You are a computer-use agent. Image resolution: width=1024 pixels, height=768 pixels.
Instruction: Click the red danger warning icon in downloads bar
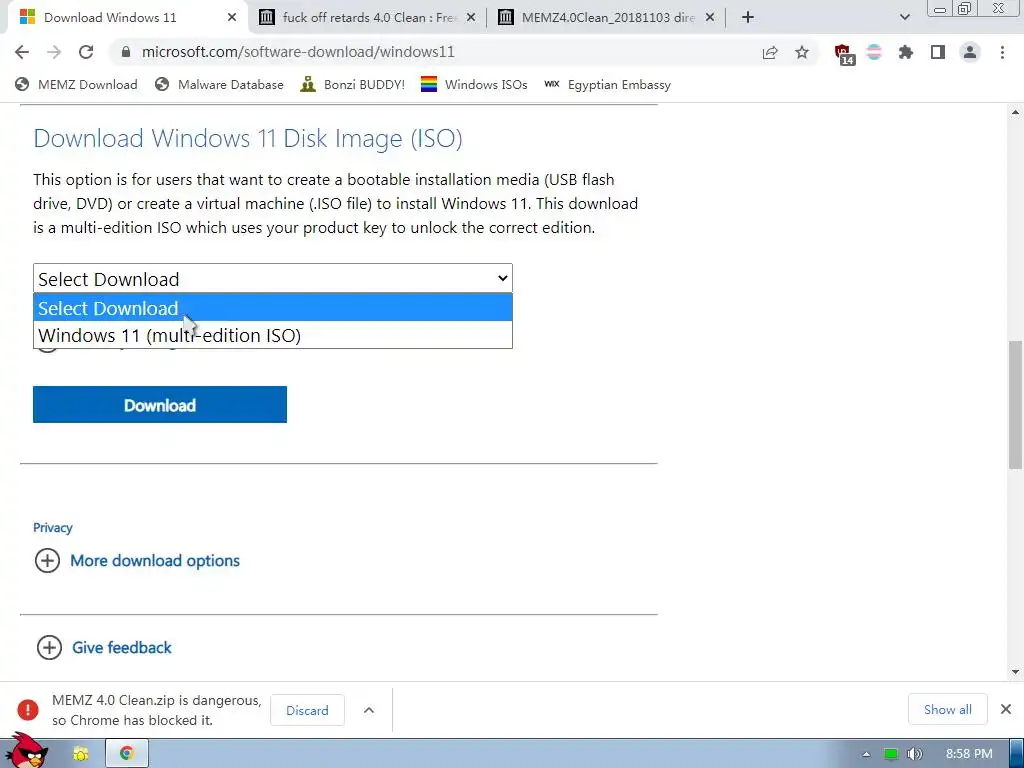click(x=27, y=709)
